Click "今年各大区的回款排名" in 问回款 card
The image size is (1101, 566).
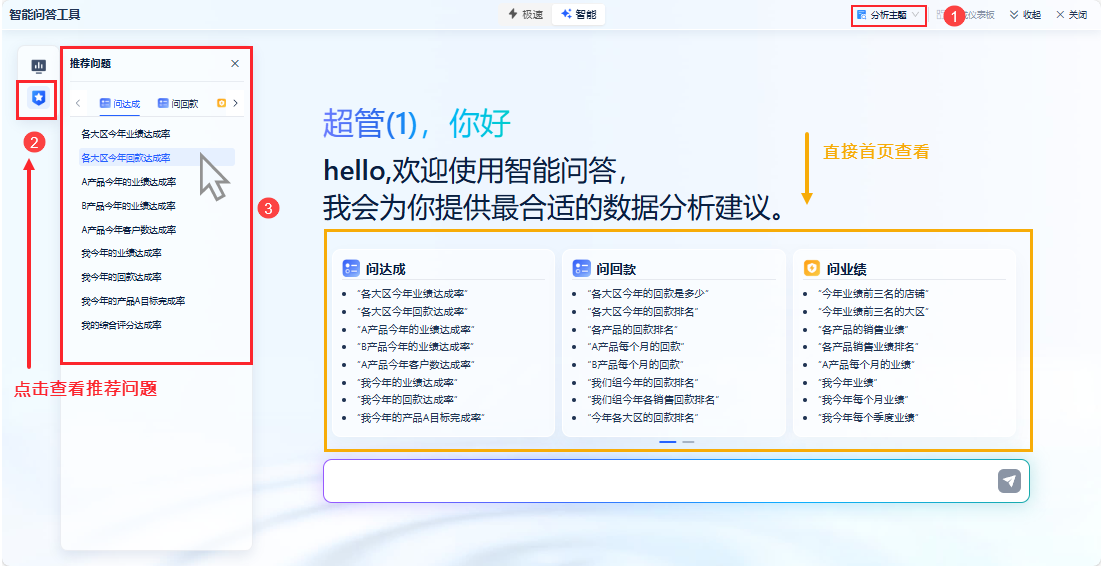pyautogui.click(x=643, y=418)
